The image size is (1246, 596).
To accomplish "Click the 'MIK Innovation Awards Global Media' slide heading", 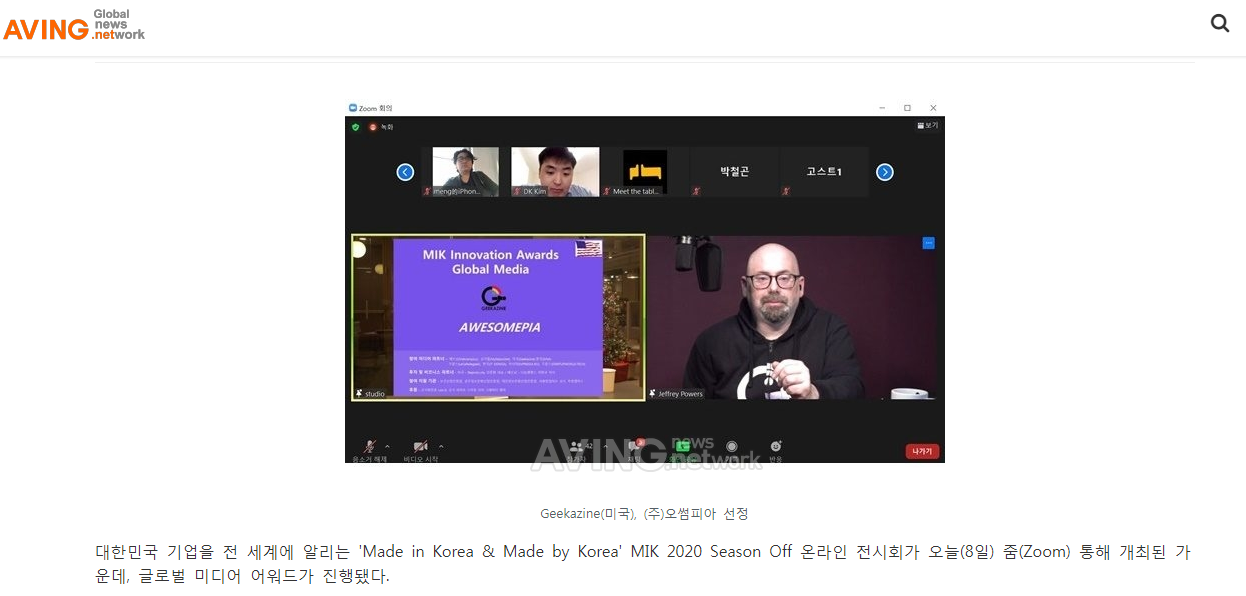I will tap(490, 262).
